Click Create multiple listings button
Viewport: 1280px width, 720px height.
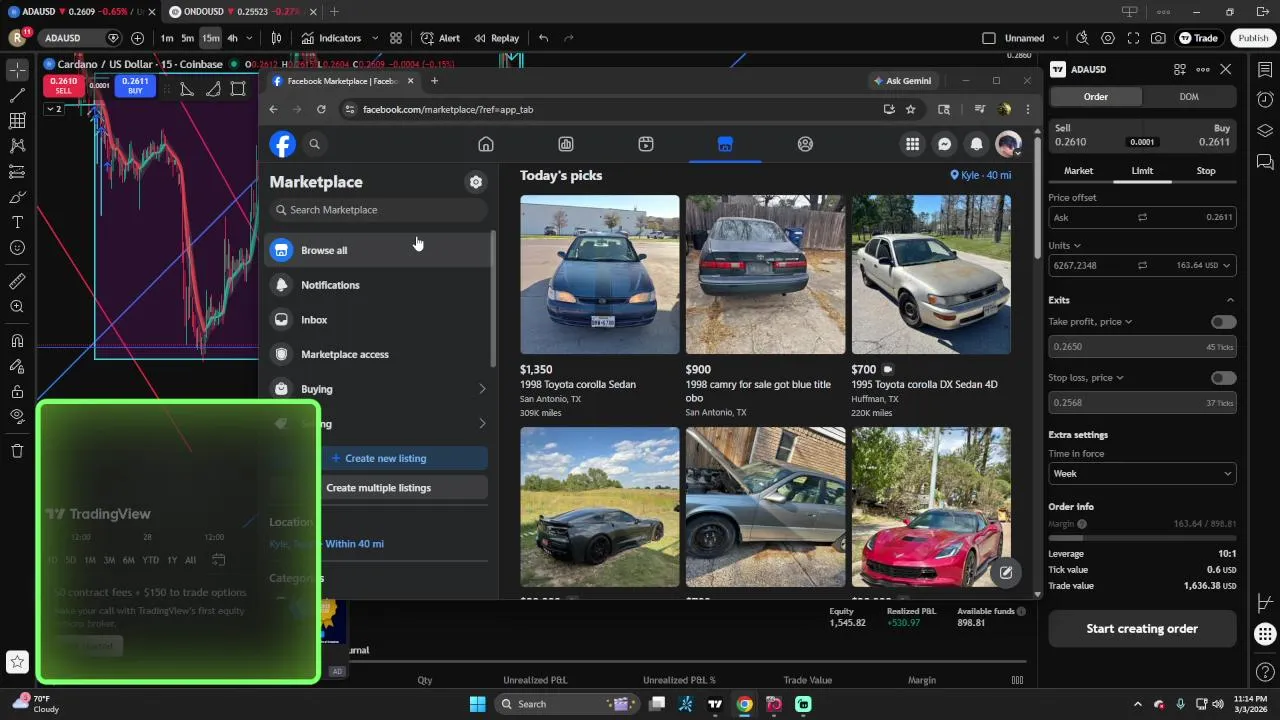(x=378, y=488)
